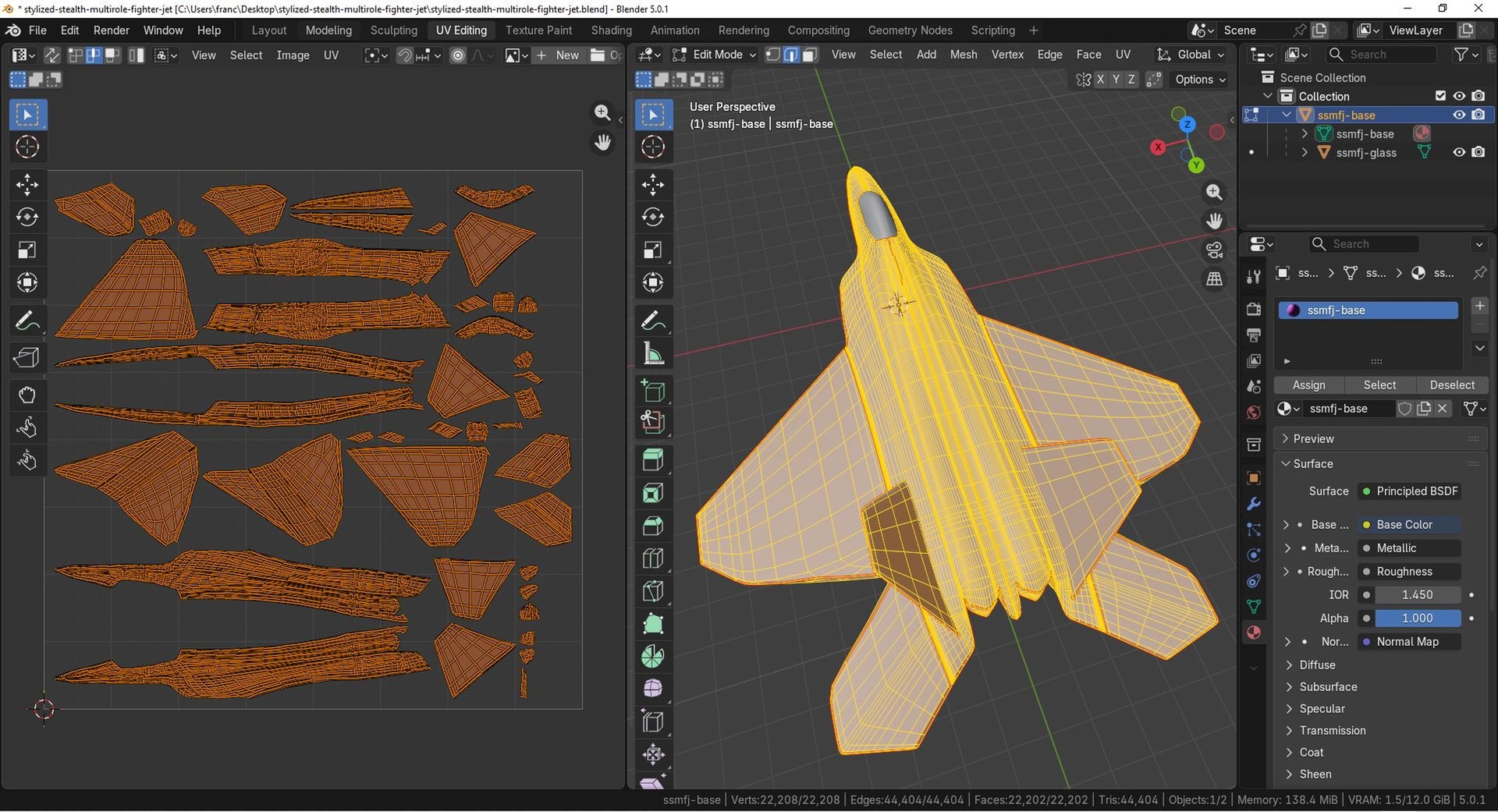
Task: Toggle X axis mirror in 3D viewport
Action: coord(1100,80)
